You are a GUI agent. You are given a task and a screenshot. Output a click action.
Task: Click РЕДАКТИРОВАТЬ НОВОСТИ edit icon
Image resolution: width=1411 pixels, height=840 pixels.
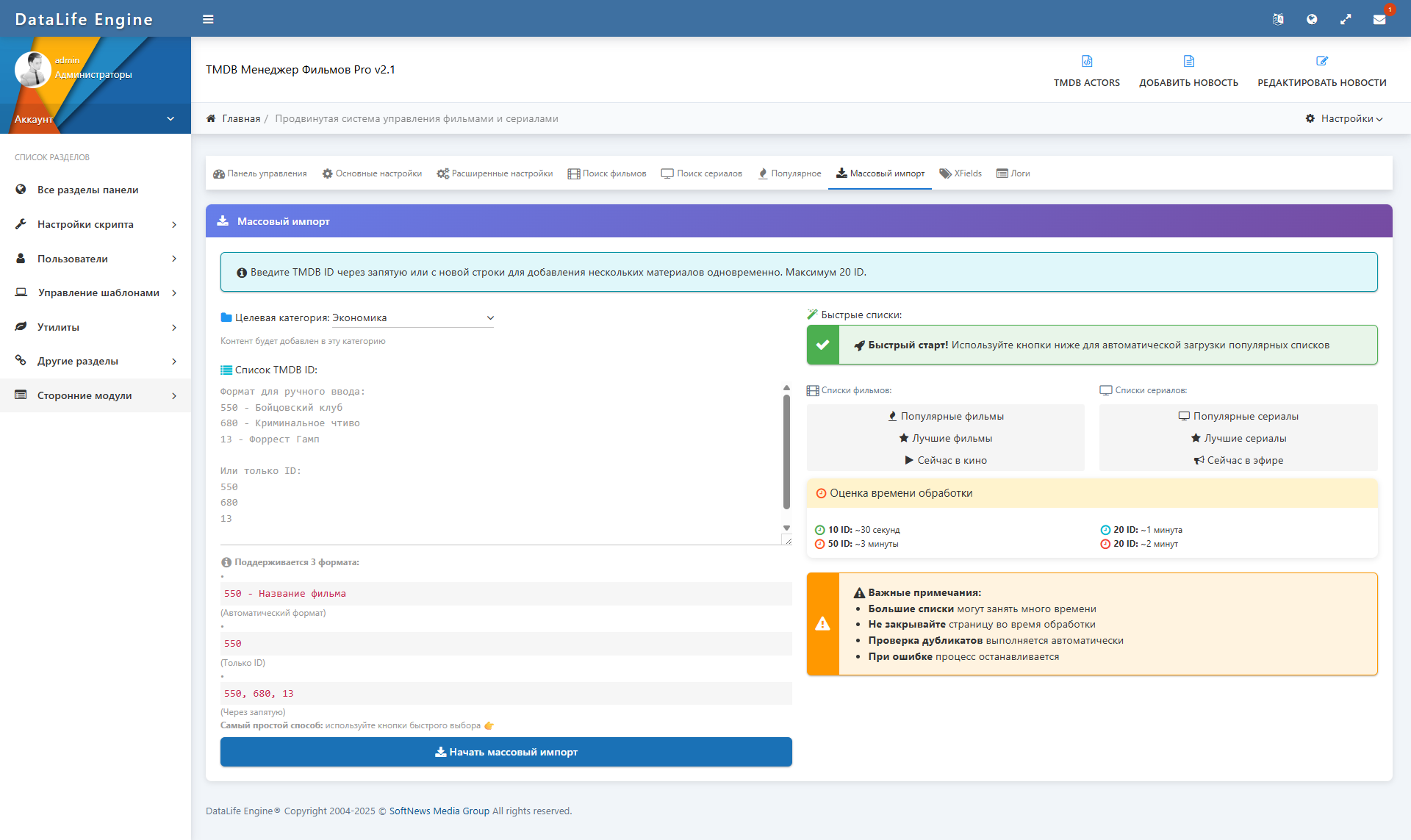point(1321,62)
